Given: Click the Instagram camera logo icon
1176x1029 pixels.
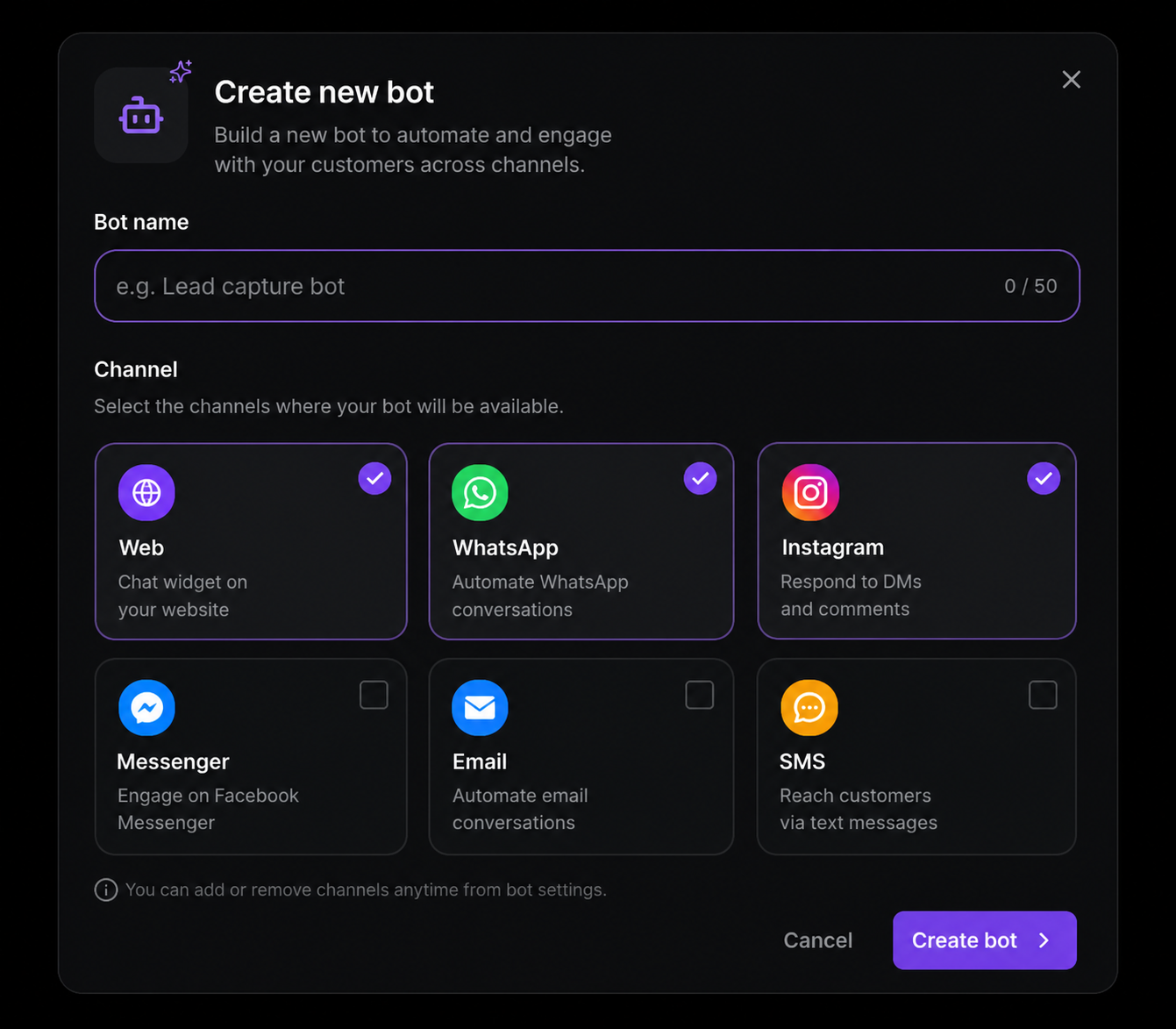Looking at the screenshot, I should [x=810, y=492].
